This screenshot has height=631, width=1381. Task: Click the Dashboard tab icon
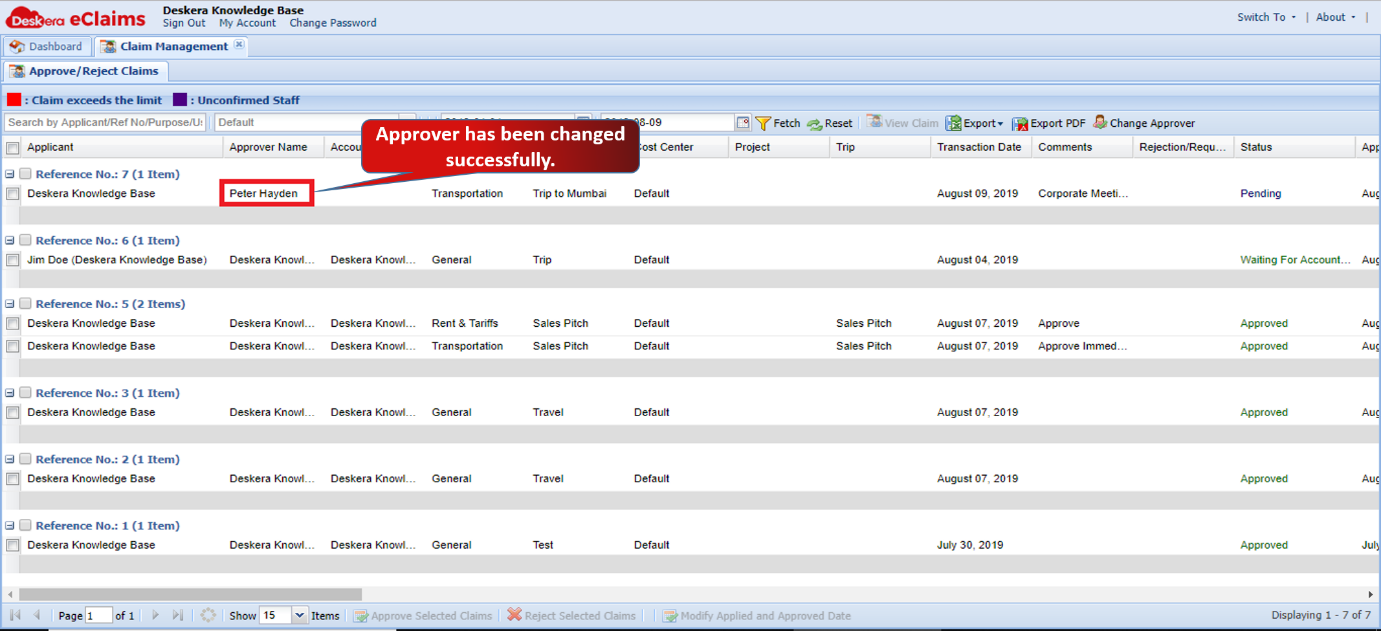point(17,47)
